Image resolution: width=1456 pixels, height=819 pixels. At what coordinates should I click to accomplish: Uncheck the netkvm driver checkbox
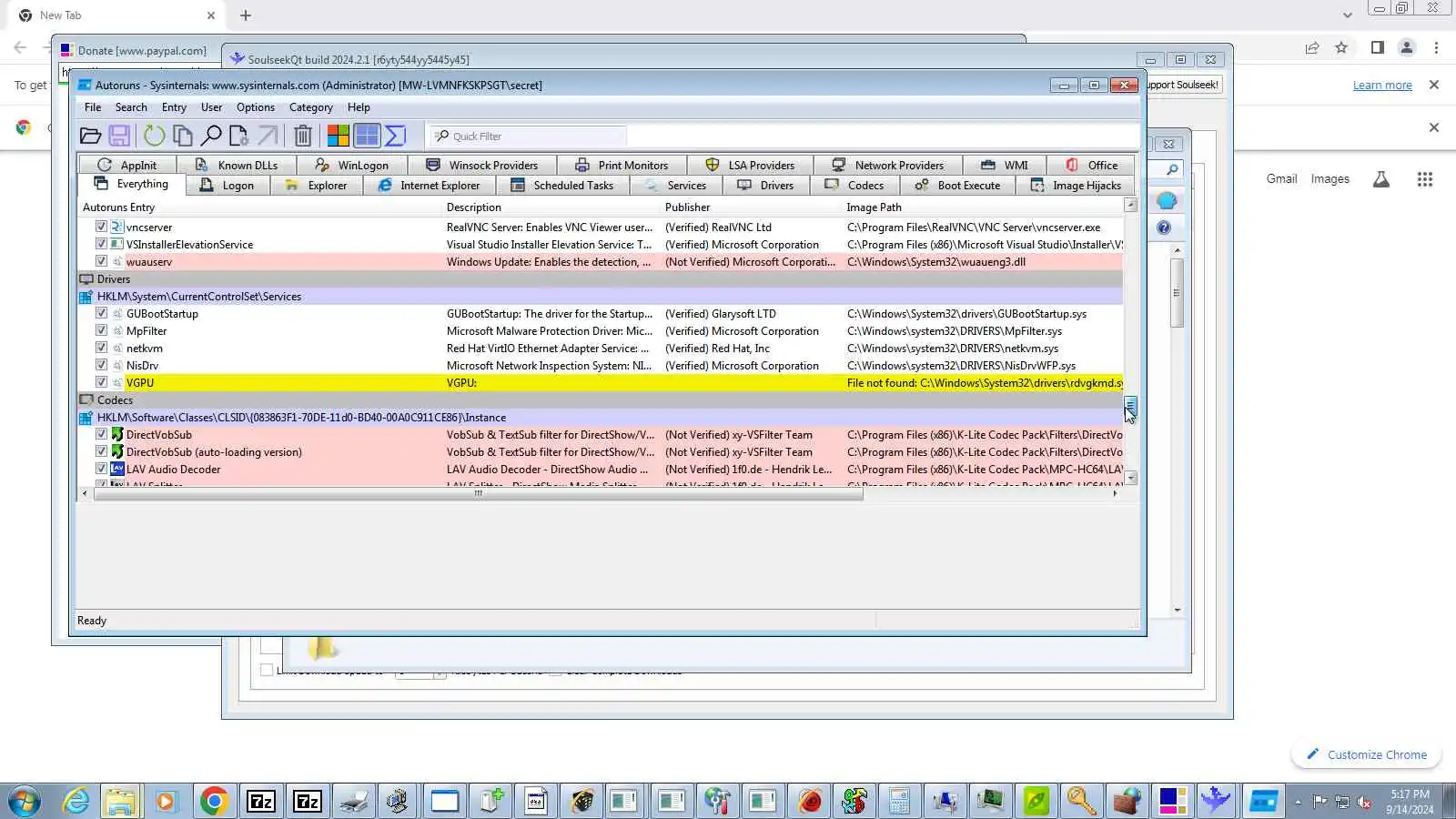[x=101, y=348]
